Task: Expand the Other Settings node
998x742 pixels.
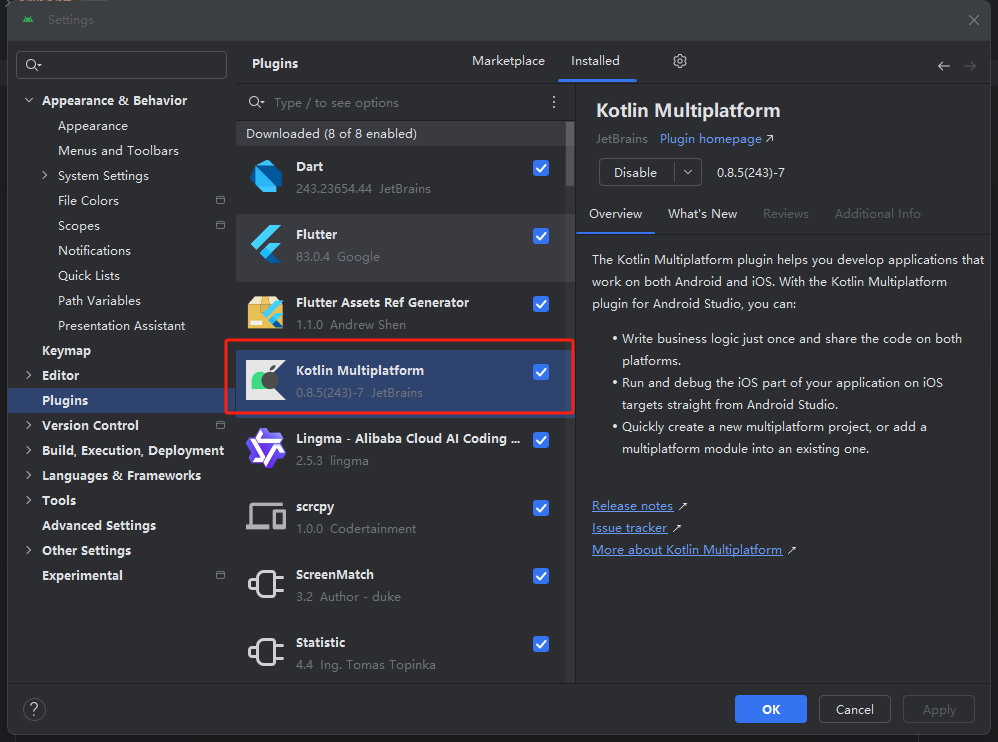Action: pyautogui.click(x=29, y=550)
